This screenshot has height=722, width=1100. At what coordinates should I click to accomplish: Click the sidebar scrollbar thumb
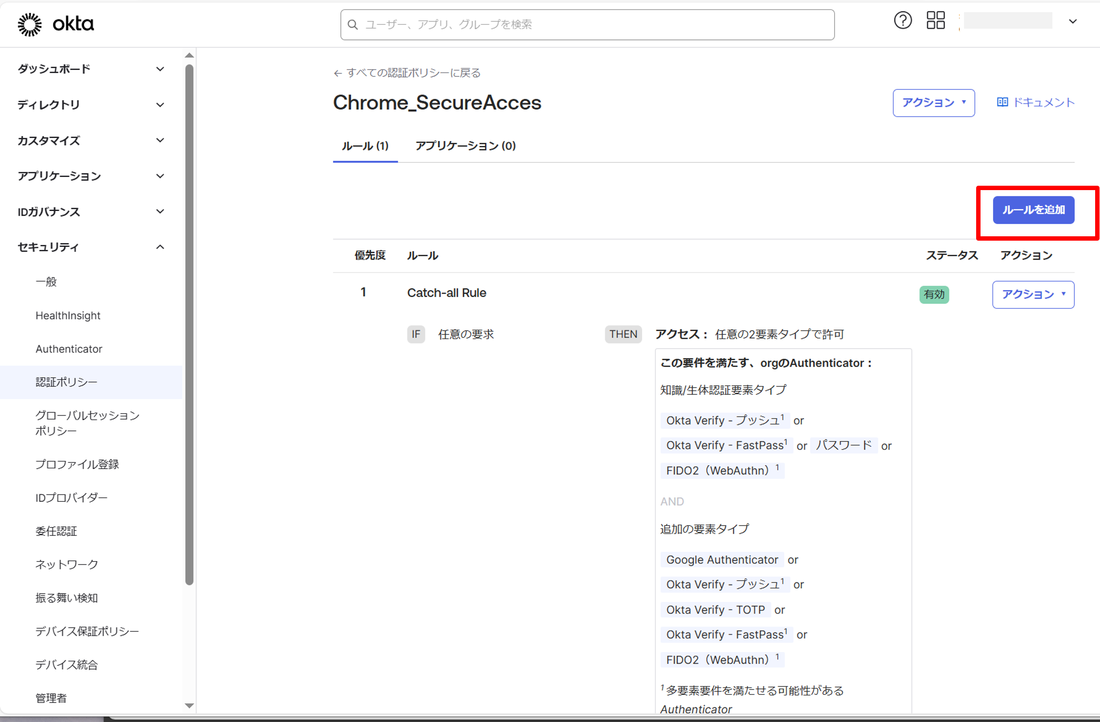coord(189,324)
